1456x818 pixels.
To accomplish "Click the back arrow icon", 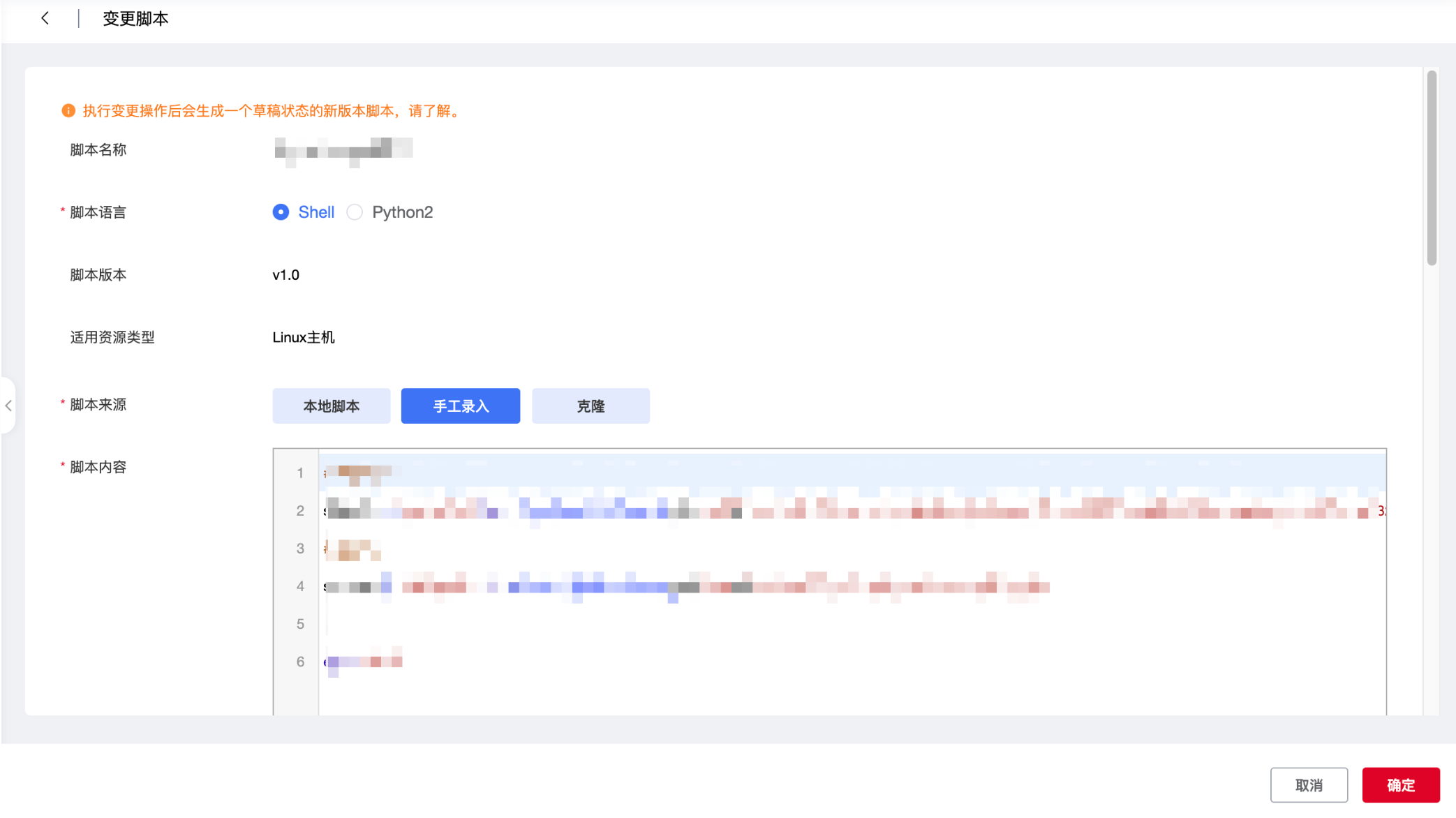I will [45, 18].
